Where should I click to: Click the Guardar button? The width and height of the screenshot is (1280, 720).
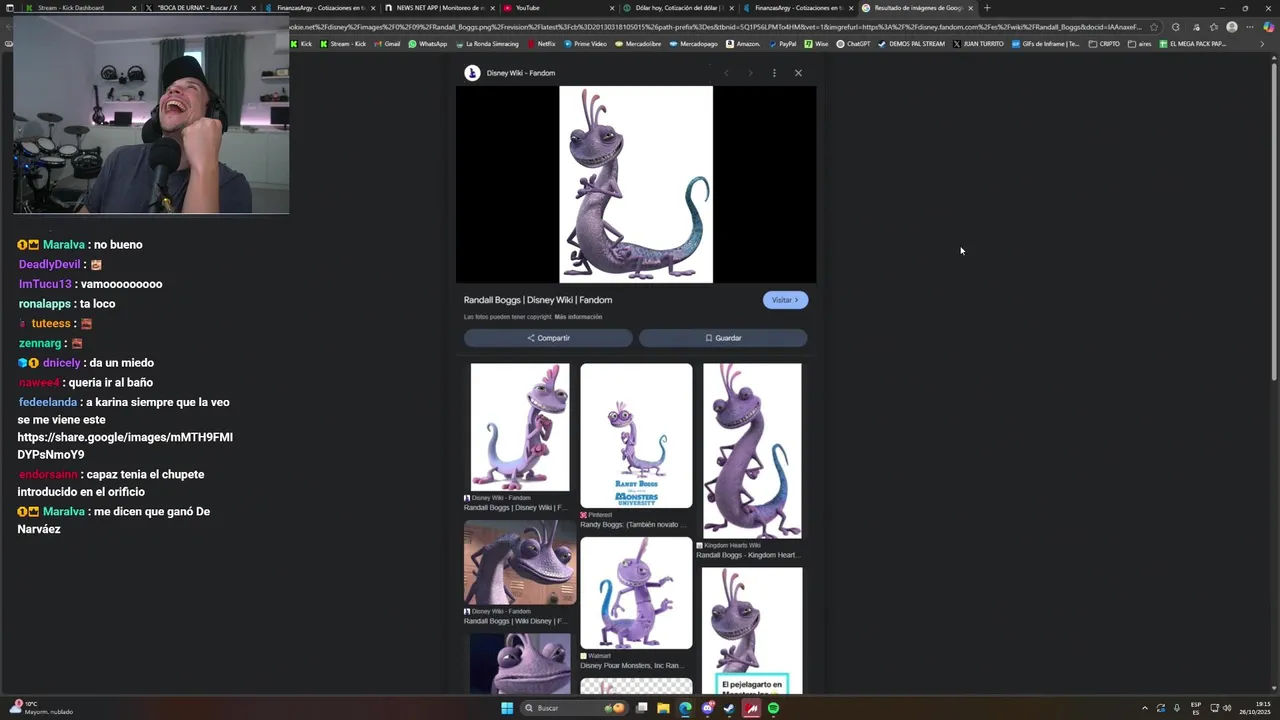coord(723,338)
